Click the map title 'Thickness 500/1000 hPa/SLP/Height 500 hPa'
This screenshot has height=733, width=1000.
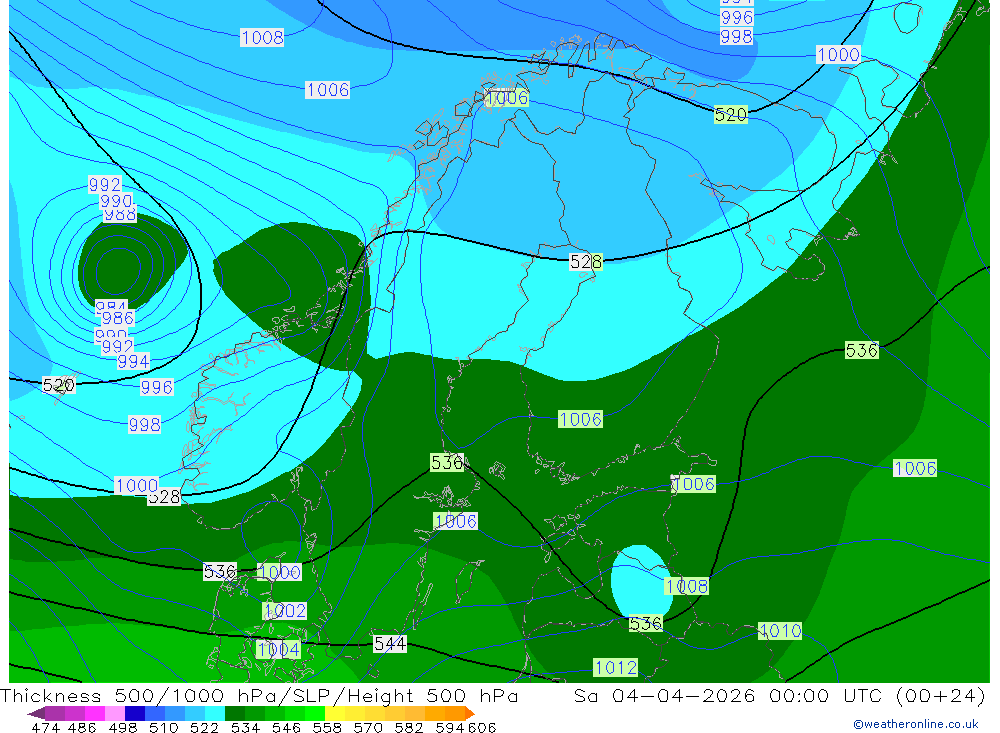(259, 695)
